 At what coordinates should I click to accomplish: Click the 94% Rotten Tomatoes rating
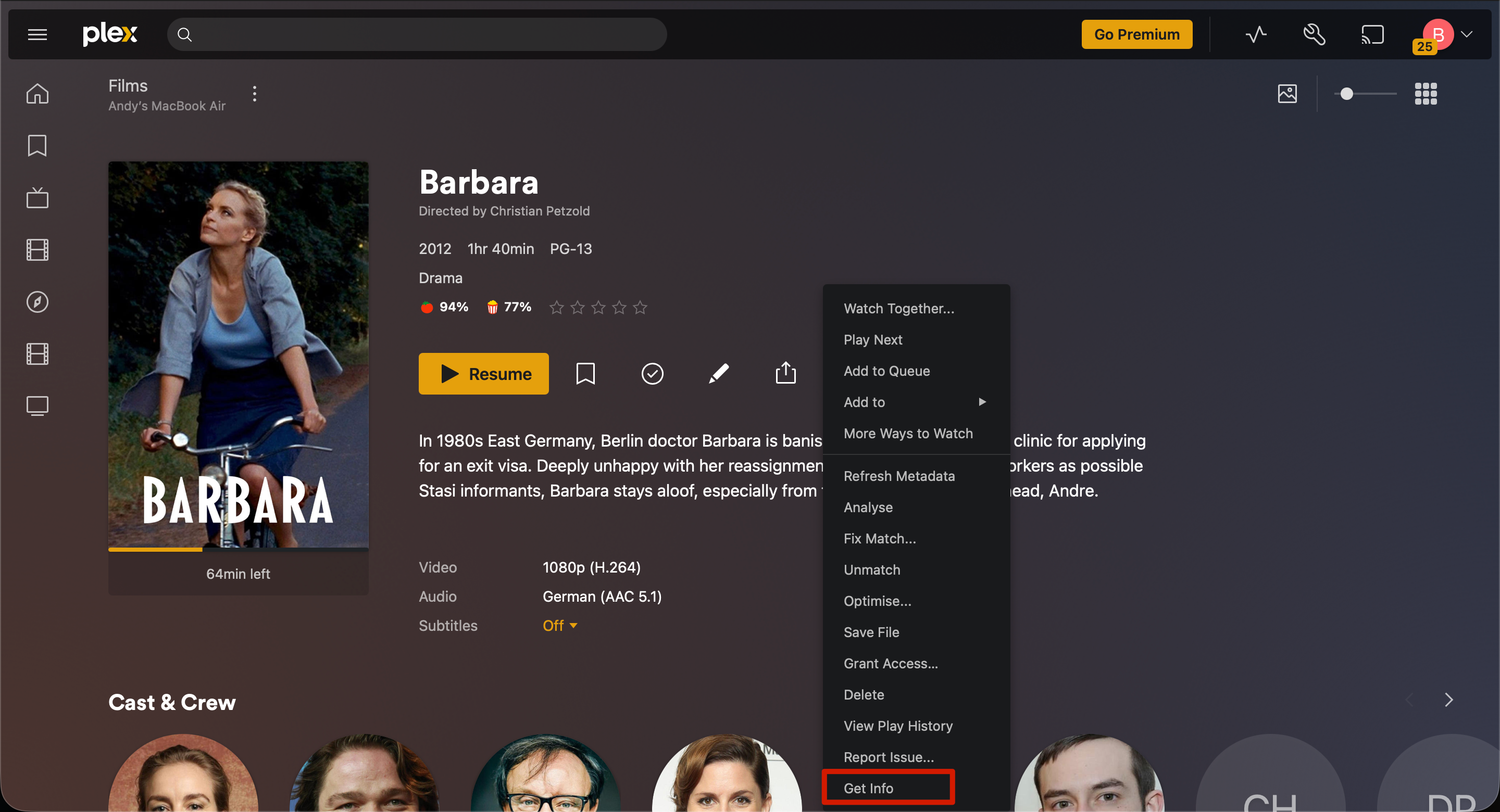444,307
